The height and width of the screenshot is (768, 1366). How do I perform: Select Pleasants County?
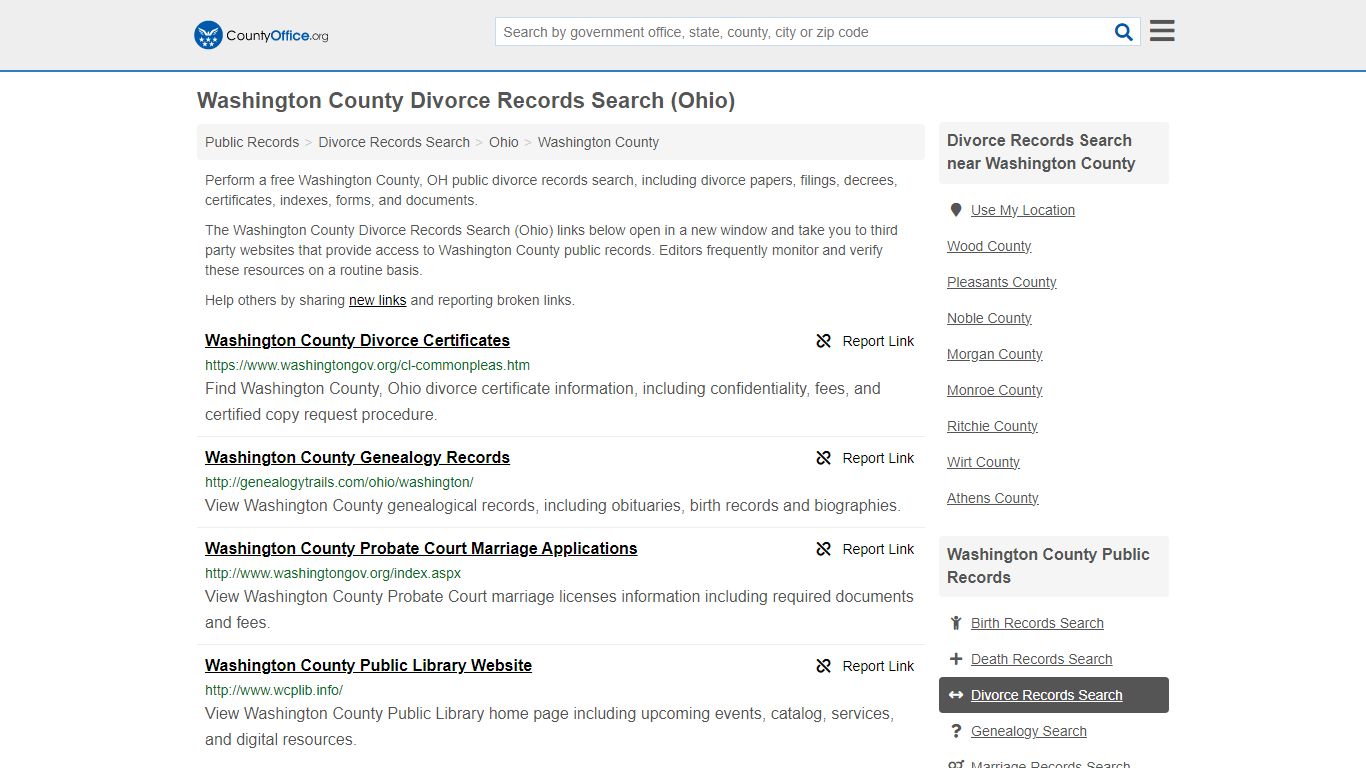(x=1002, y=282)
